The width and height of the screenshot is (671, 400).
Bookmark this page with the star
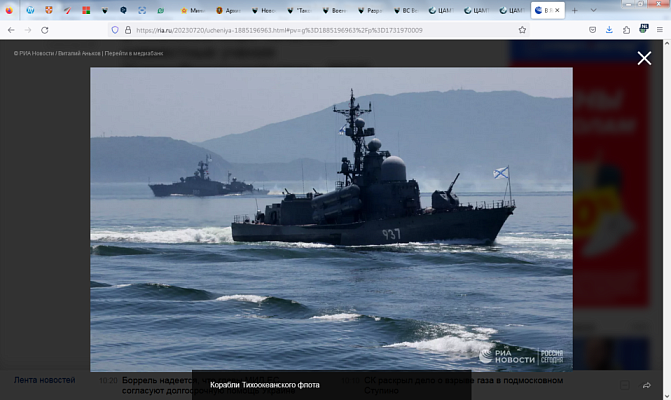[x=522, y=30]
